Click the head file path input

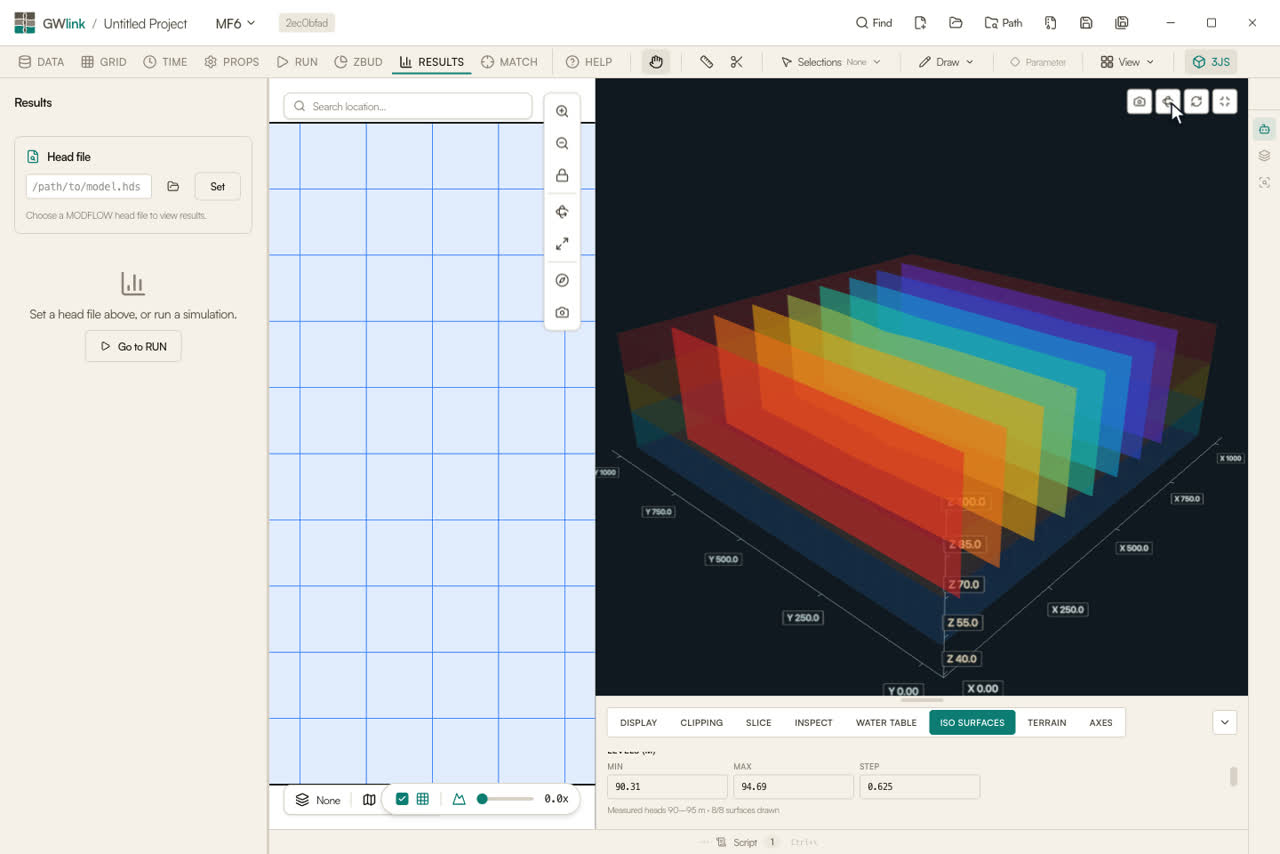pos(89,186)
